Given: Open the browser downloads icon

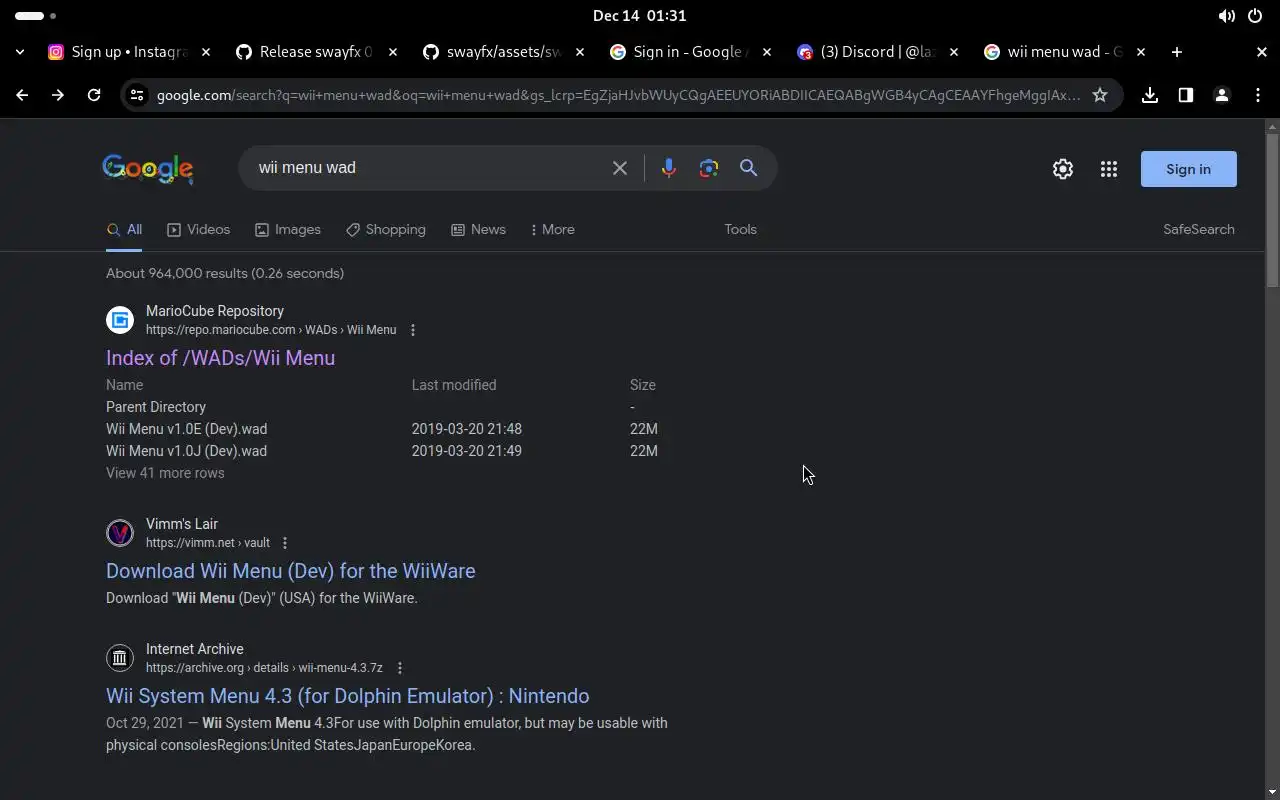Looking at the screenshot, I should pos(1150,95).
